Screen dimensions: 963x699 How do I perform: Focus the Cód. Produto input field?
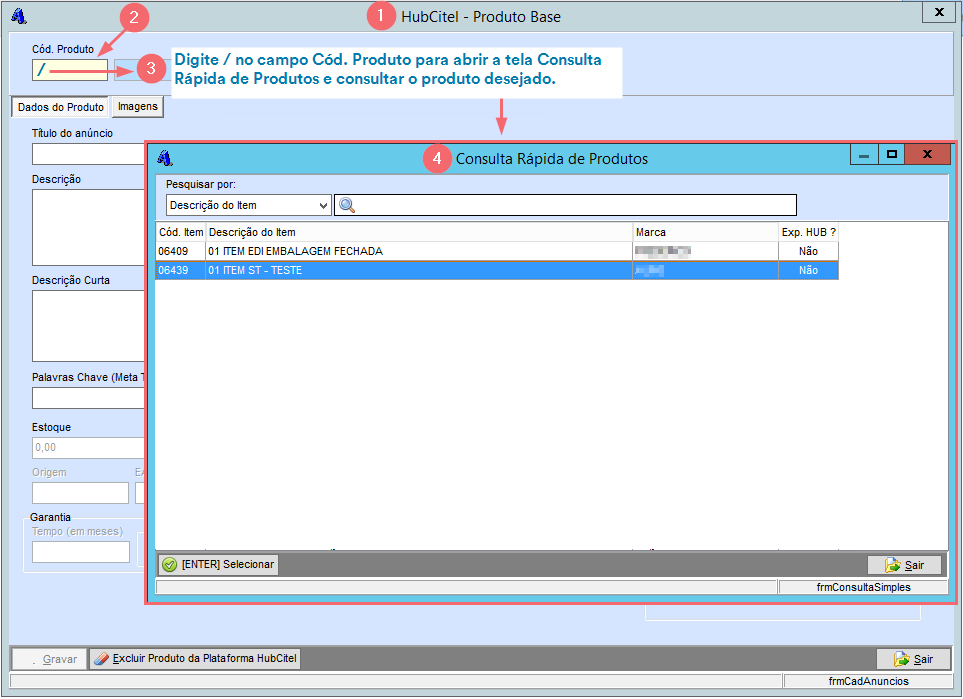pos(69,70)
